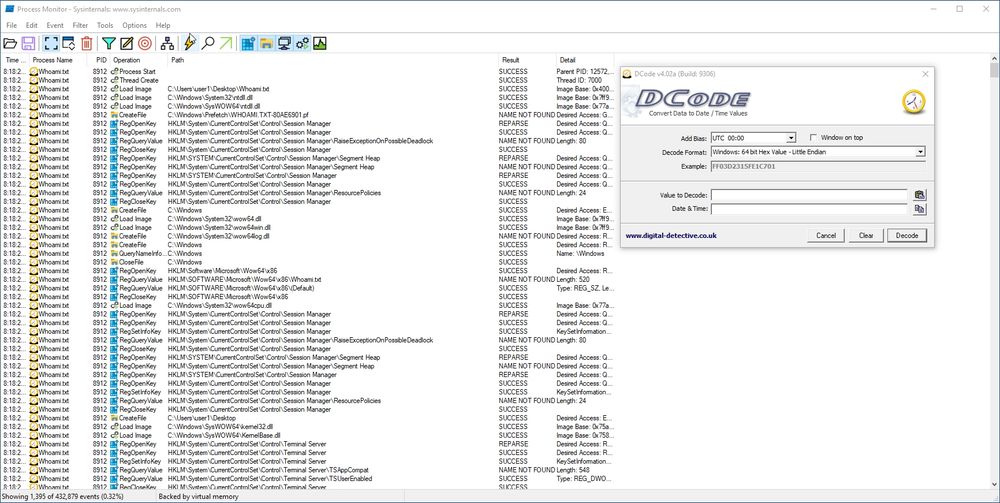Select the QueryNameInfo C:\Windows row
Viewport: 1000px width, 503px height.
pos(309,253)
